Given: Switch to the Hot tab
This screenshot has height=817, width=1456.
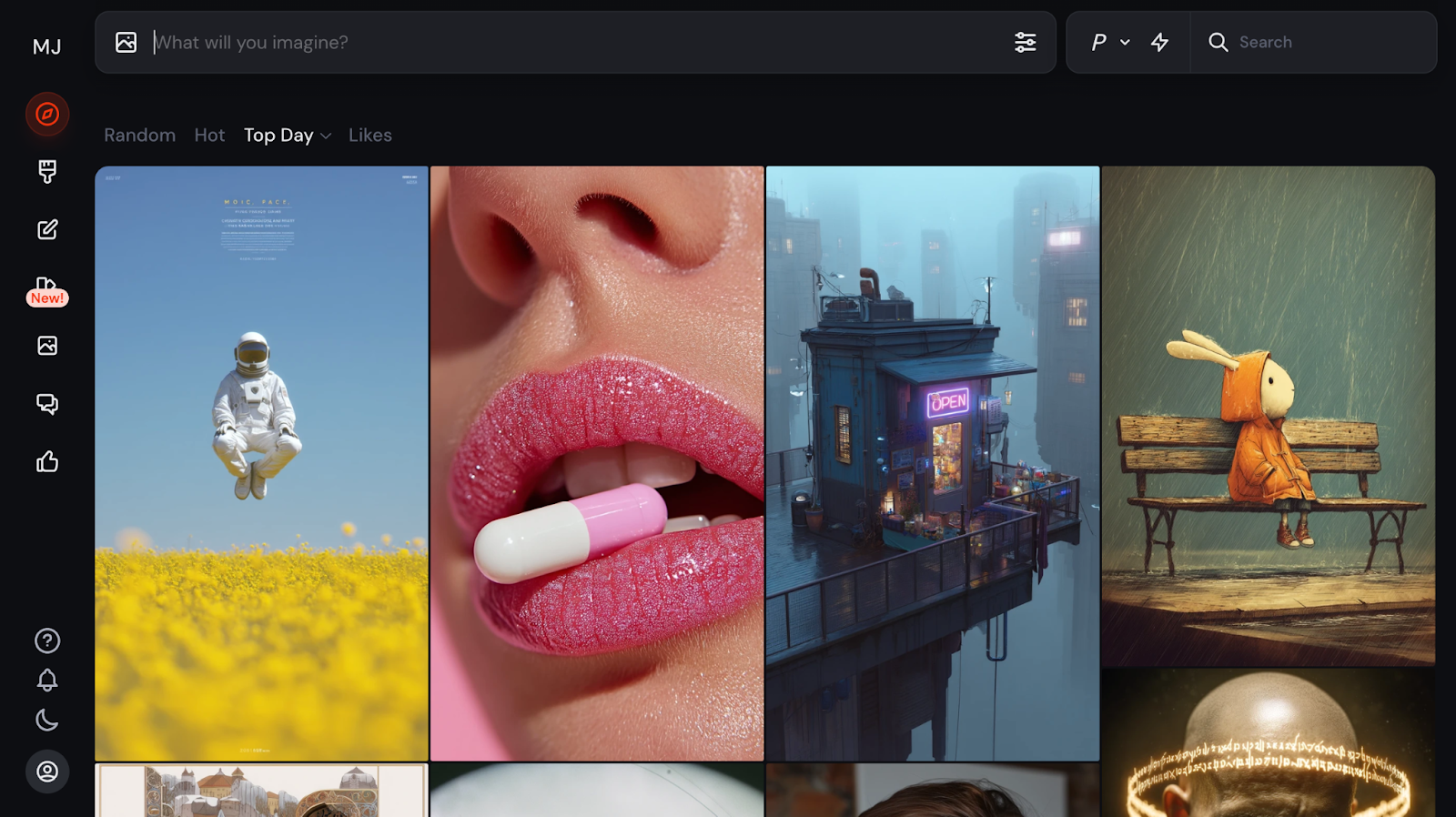Looking at the screenshot, I should (209, 135).
